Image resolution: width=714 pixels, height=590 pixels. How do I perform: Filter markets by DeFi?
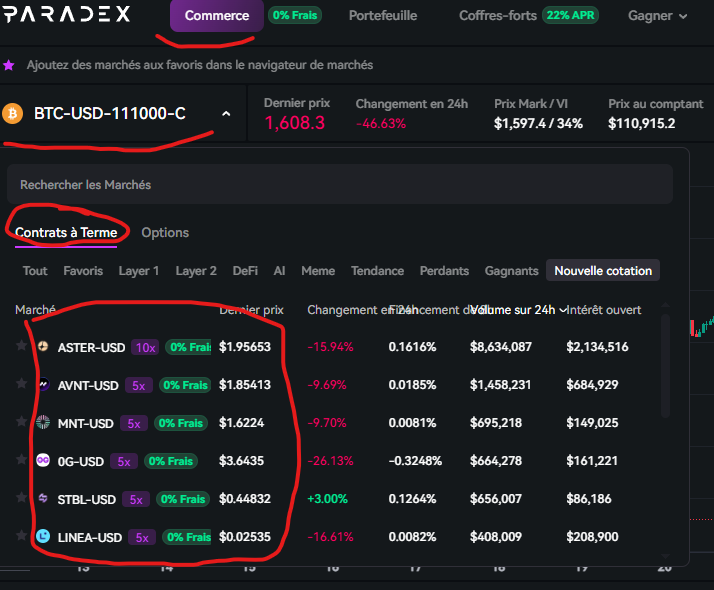(245, 271)
